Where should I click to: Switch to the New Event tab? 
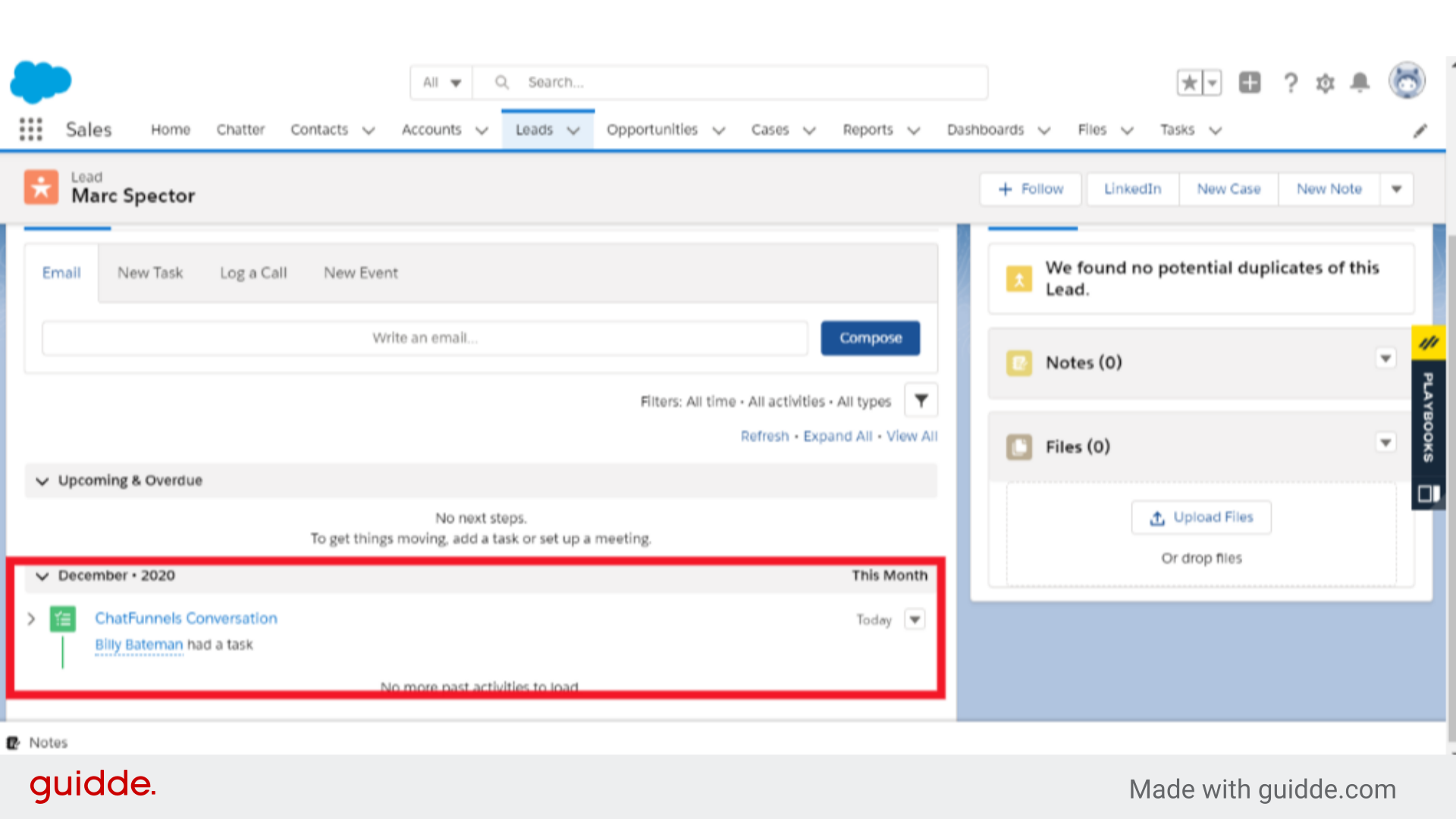click(x=361, y=273)
